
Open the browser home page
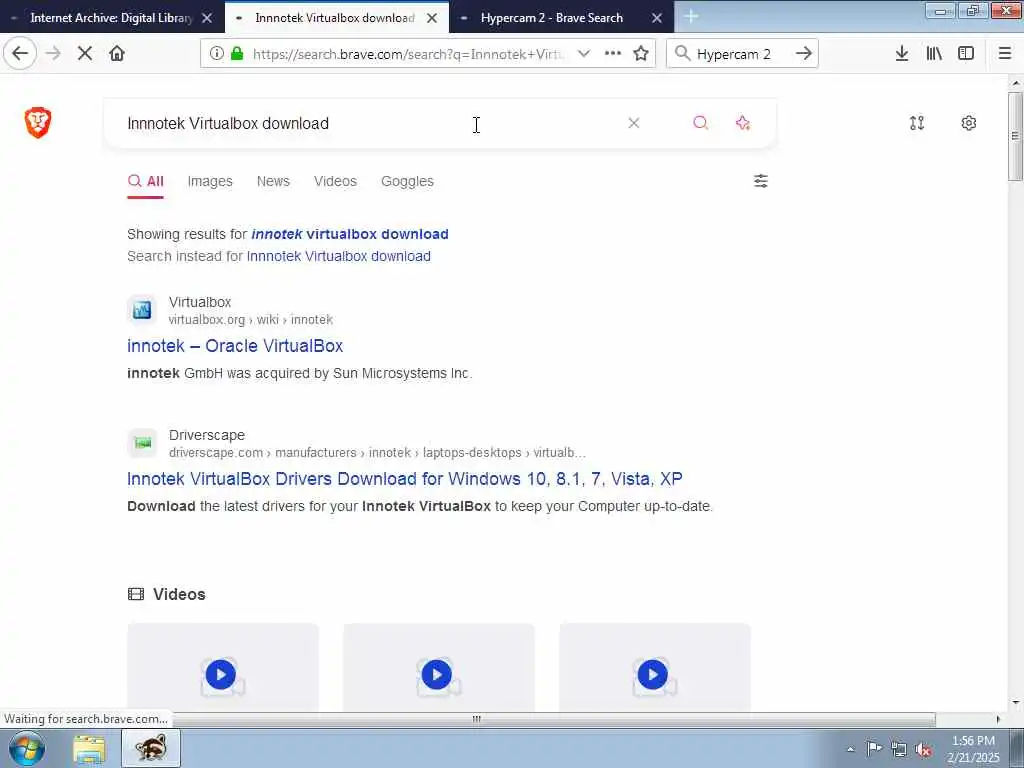click(x=117, y=54)
